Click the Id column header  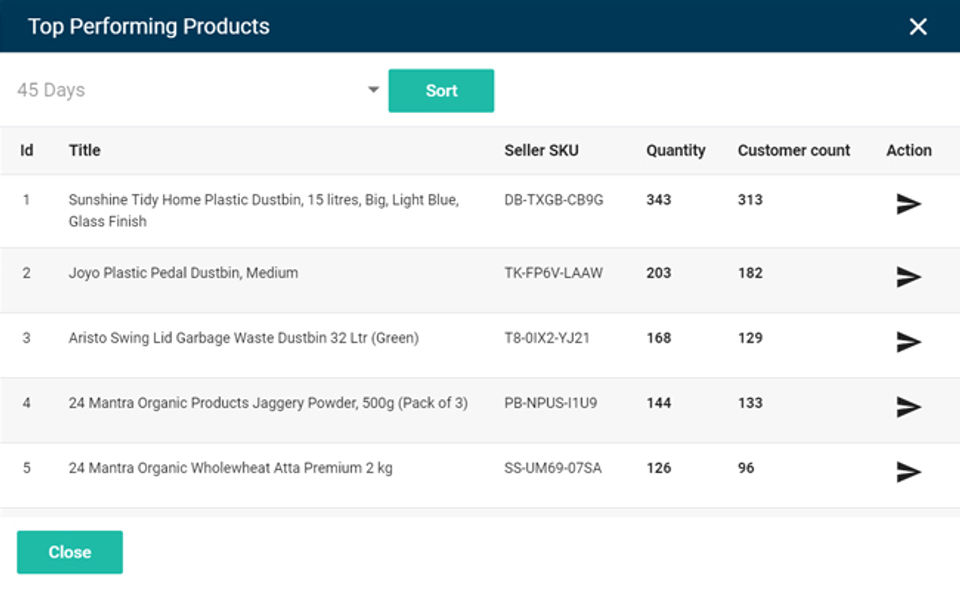(x=27, y=150)
